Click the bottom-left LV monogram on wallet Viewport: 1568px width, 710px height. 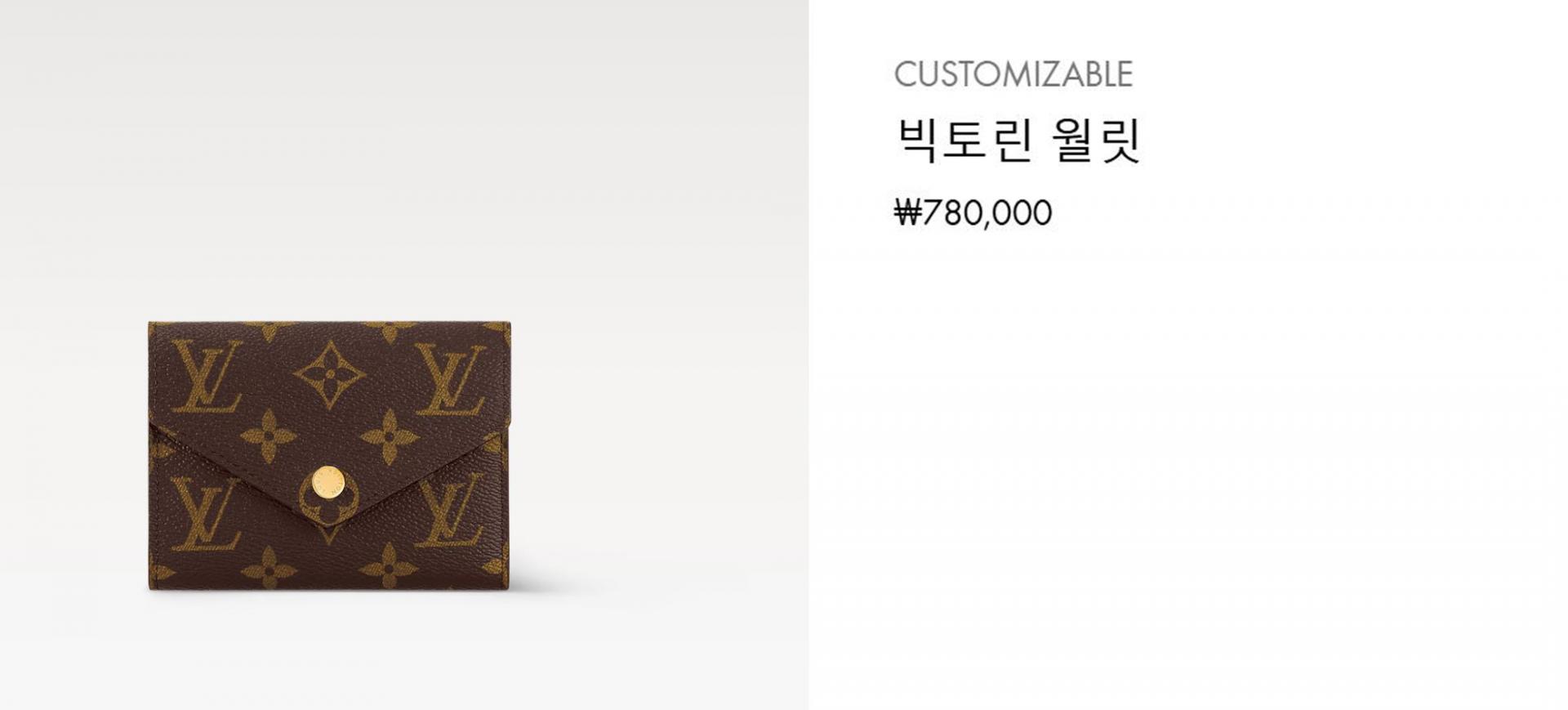tap(206, 514)
